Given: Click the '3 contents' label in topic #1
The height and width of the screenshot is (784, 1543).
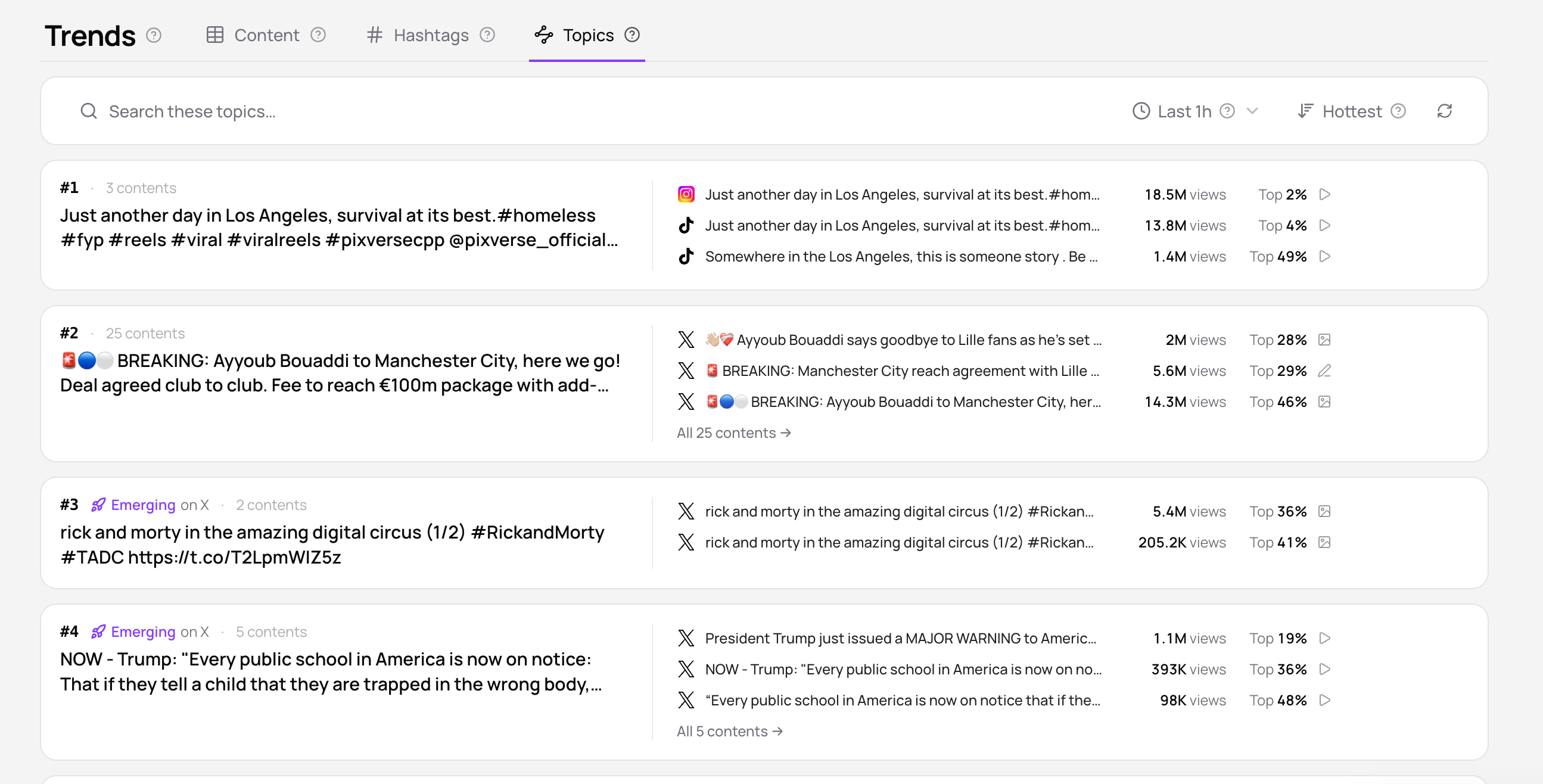Looking at the screenshot, I should 141,188.
